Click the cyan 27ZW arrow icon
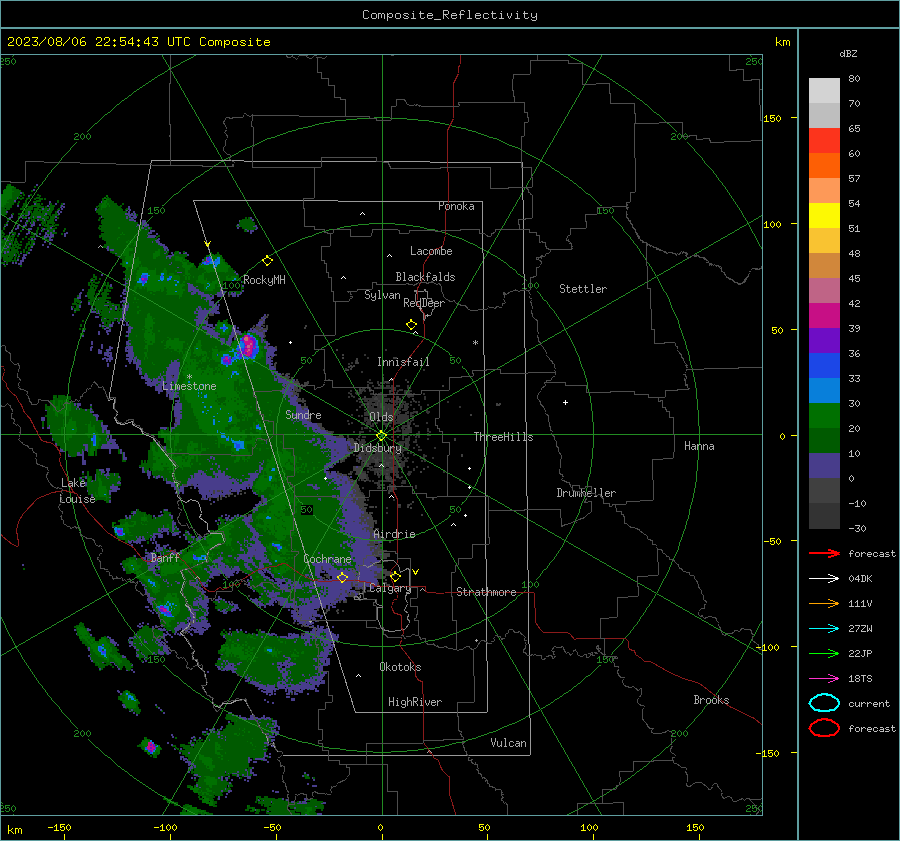900x841 pixels. 824,629
